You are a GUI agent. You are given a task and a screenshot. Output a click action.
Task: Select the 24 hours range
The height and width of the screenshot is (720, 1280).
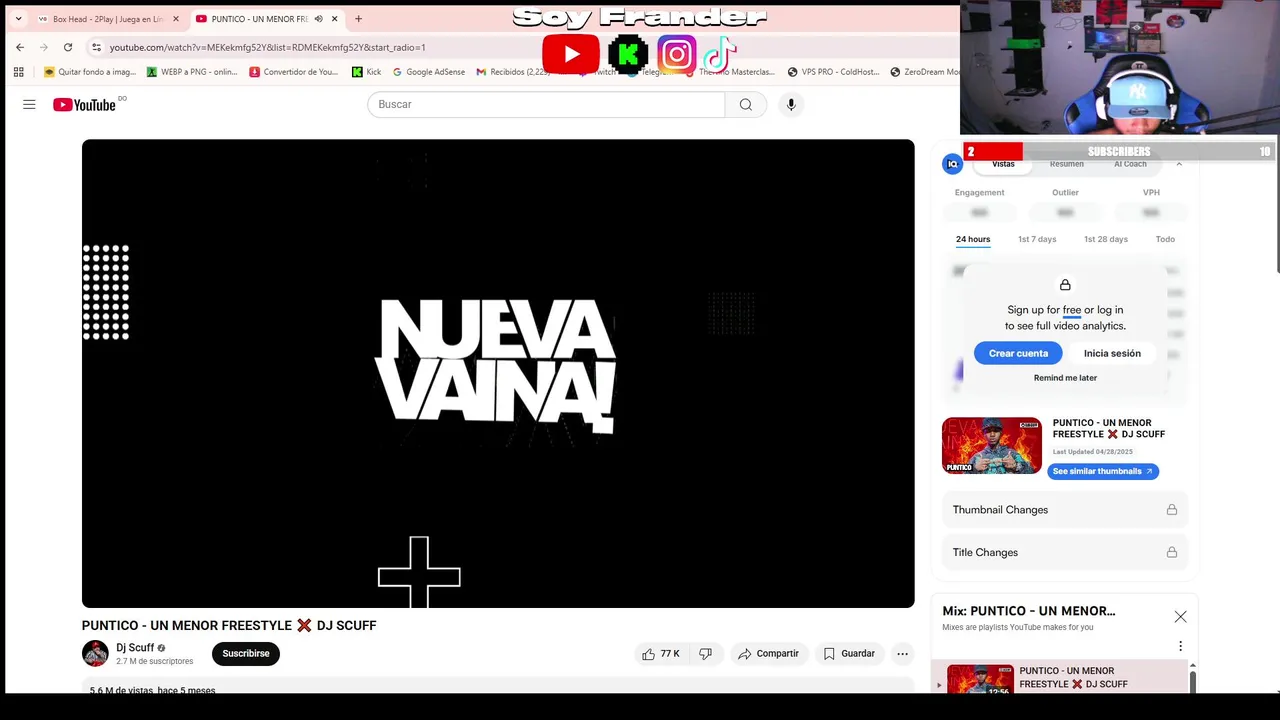(x=973, y=239)
